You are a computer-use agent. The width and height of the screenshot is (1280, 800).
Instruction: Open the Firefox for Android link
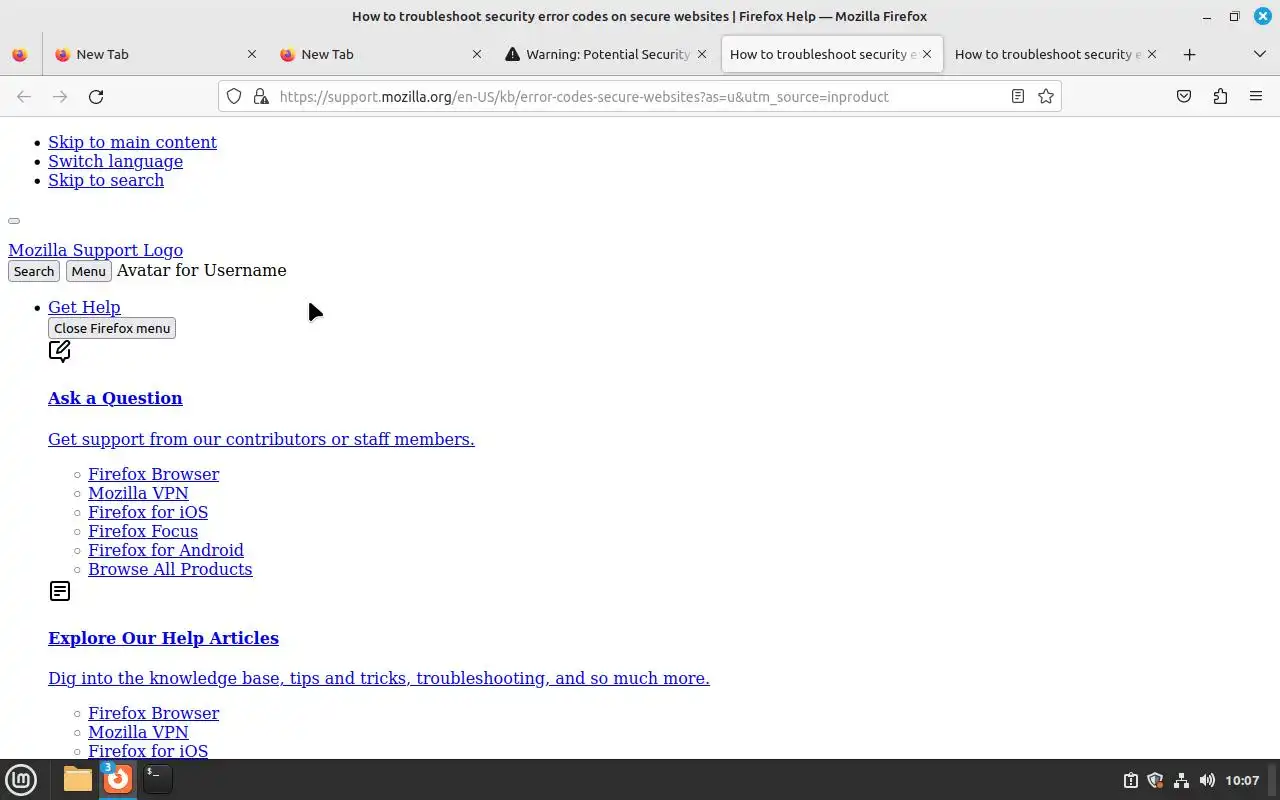click(166, 550)
